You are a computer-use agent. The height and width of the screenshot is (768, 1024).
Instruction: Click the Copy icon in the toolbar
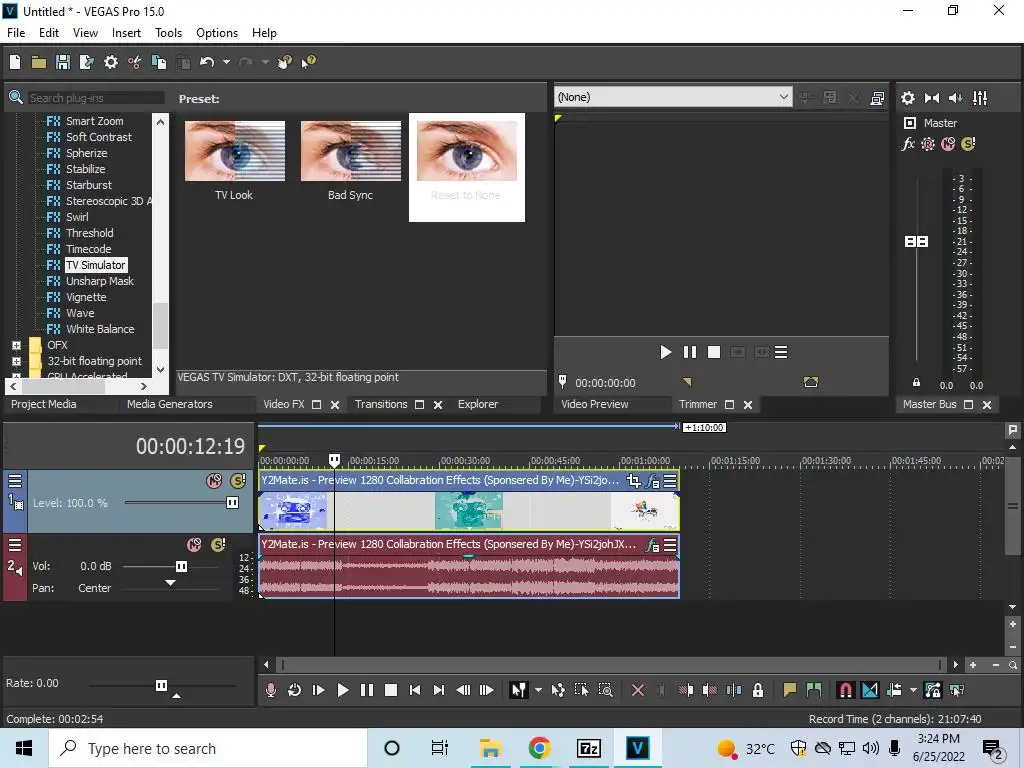[x=159, y=62]
